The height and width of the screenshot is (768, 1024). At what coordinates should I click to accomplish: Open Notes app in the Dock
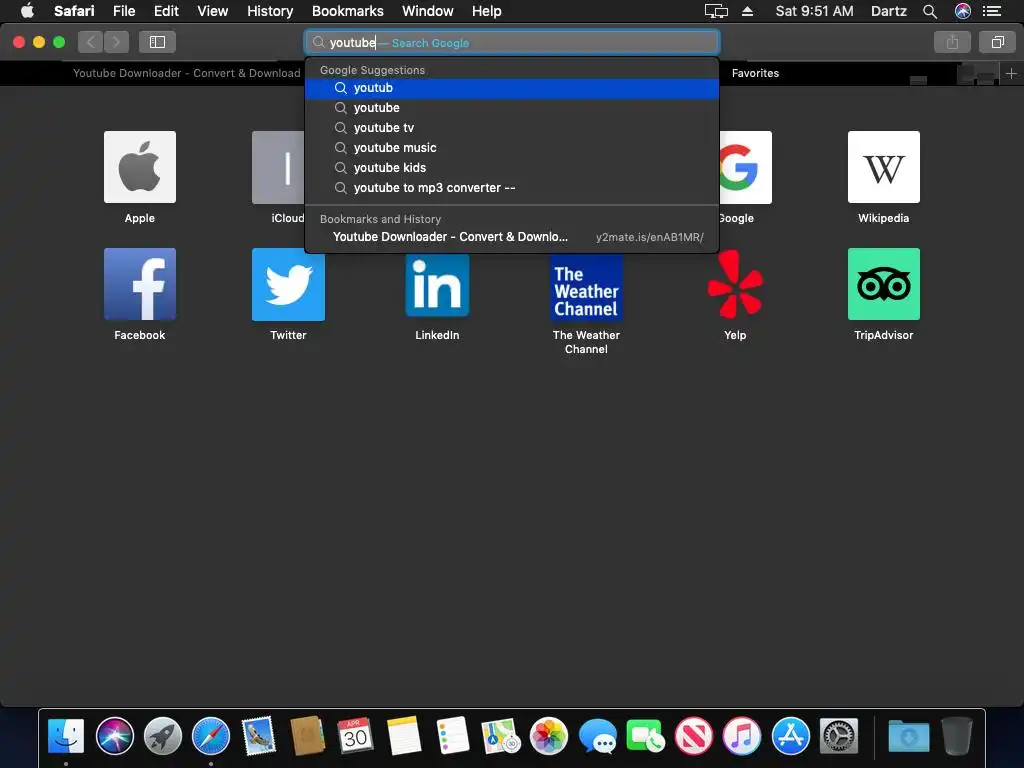click(404, 736)
